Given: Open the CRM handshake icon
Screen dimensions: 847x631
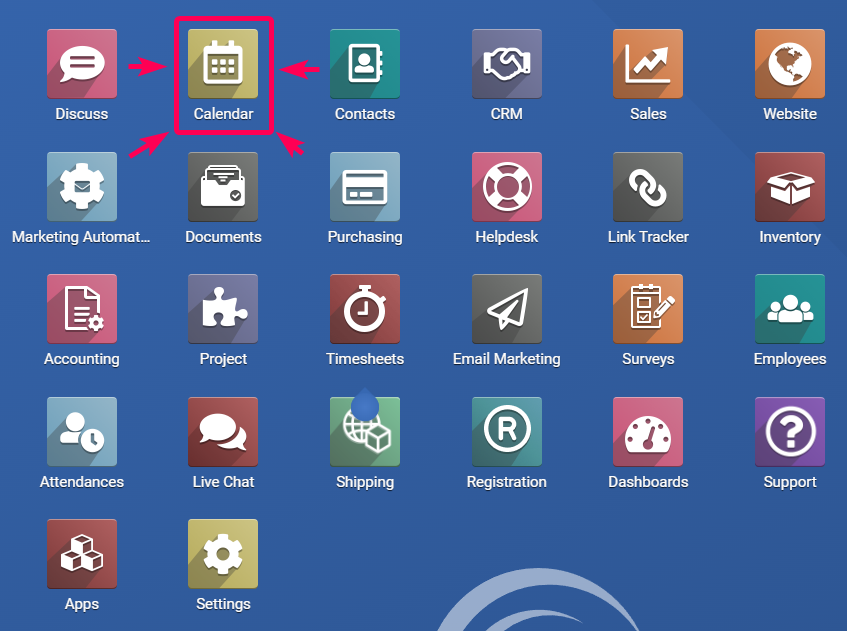Looking at the screenshot, I should point(507,64).
